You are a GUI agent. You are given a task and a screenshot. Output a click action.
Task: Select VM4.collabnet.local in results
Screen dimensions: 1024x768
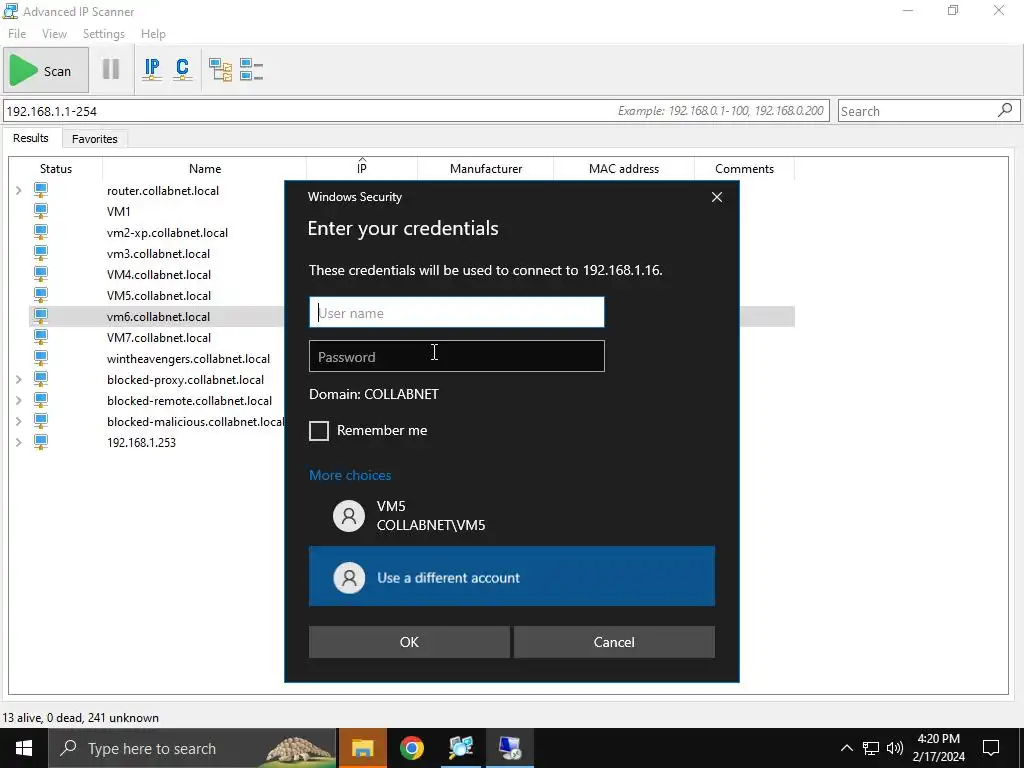[x=159, y=274]
